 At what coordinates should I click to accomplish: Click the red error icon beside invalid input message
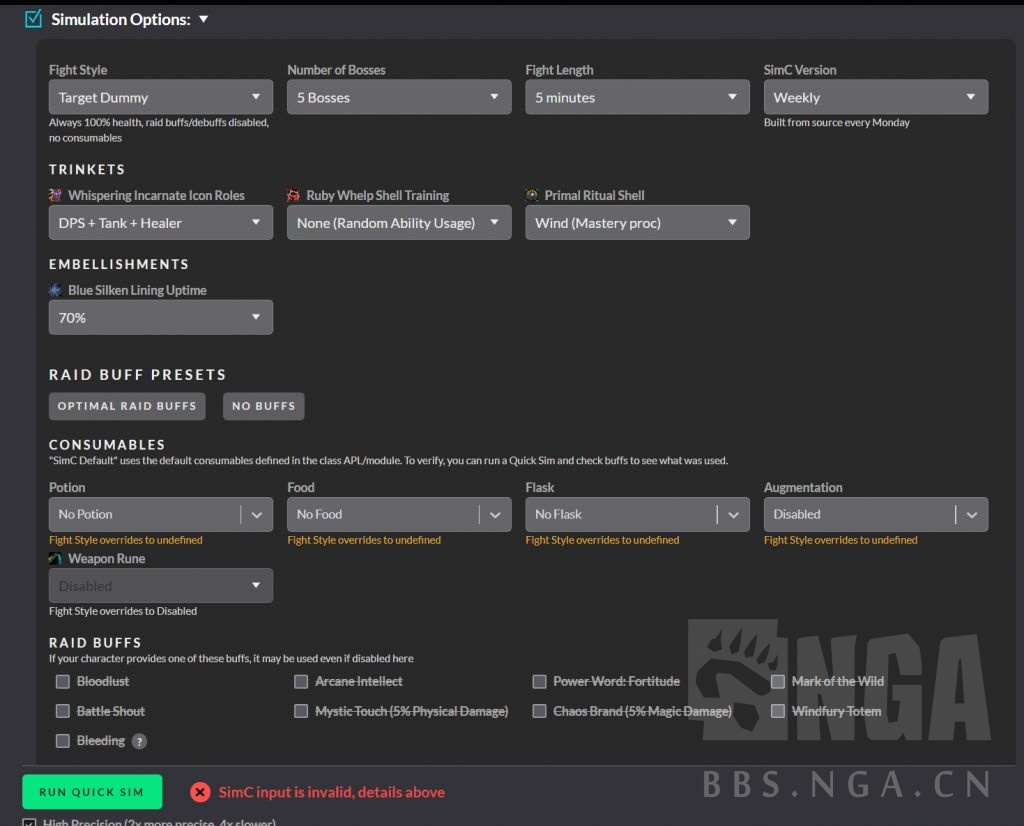(x=201, y=792)
